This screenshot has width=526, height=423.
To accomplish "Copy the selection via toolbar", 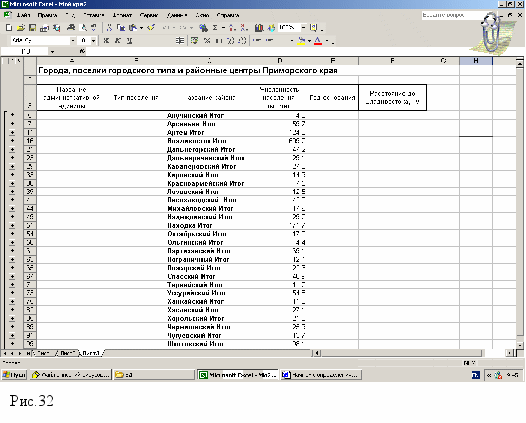I will (120, 28).
